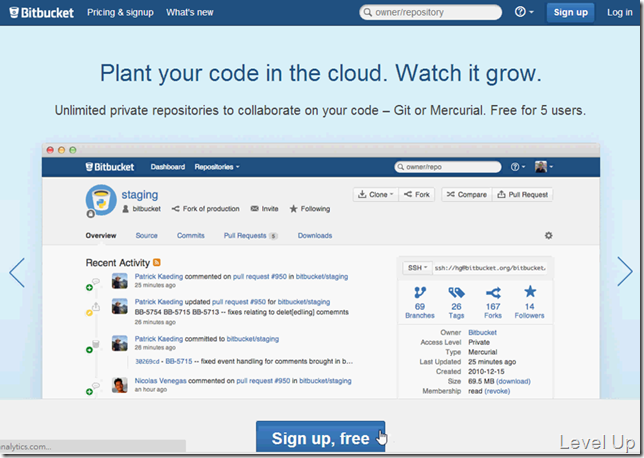The image size is (644, 458).
Task: Click the Invite envelope button
Action: click(264, 209)
